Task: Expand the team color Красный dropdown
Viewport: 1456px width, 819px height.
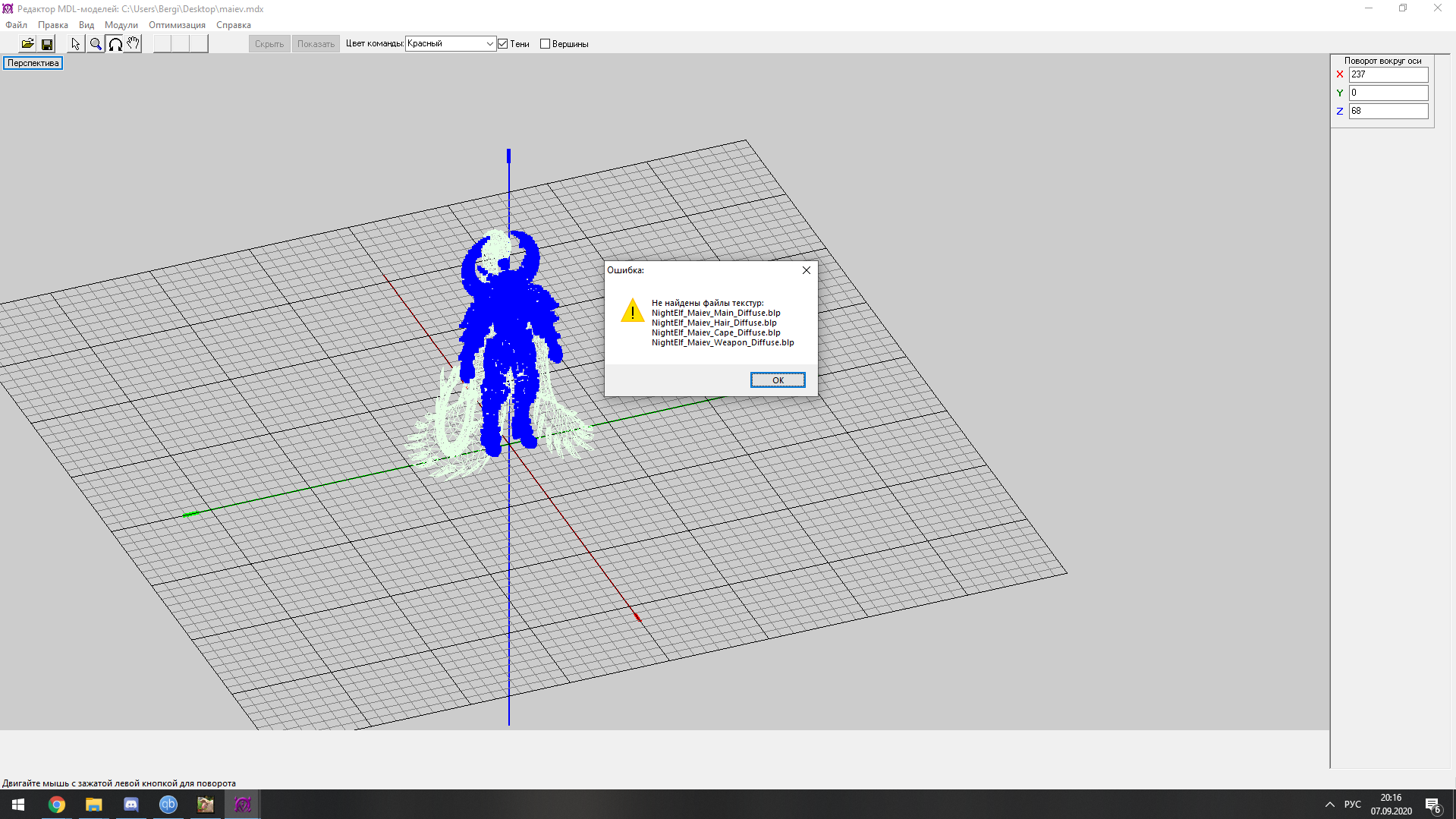Action: 489,44
